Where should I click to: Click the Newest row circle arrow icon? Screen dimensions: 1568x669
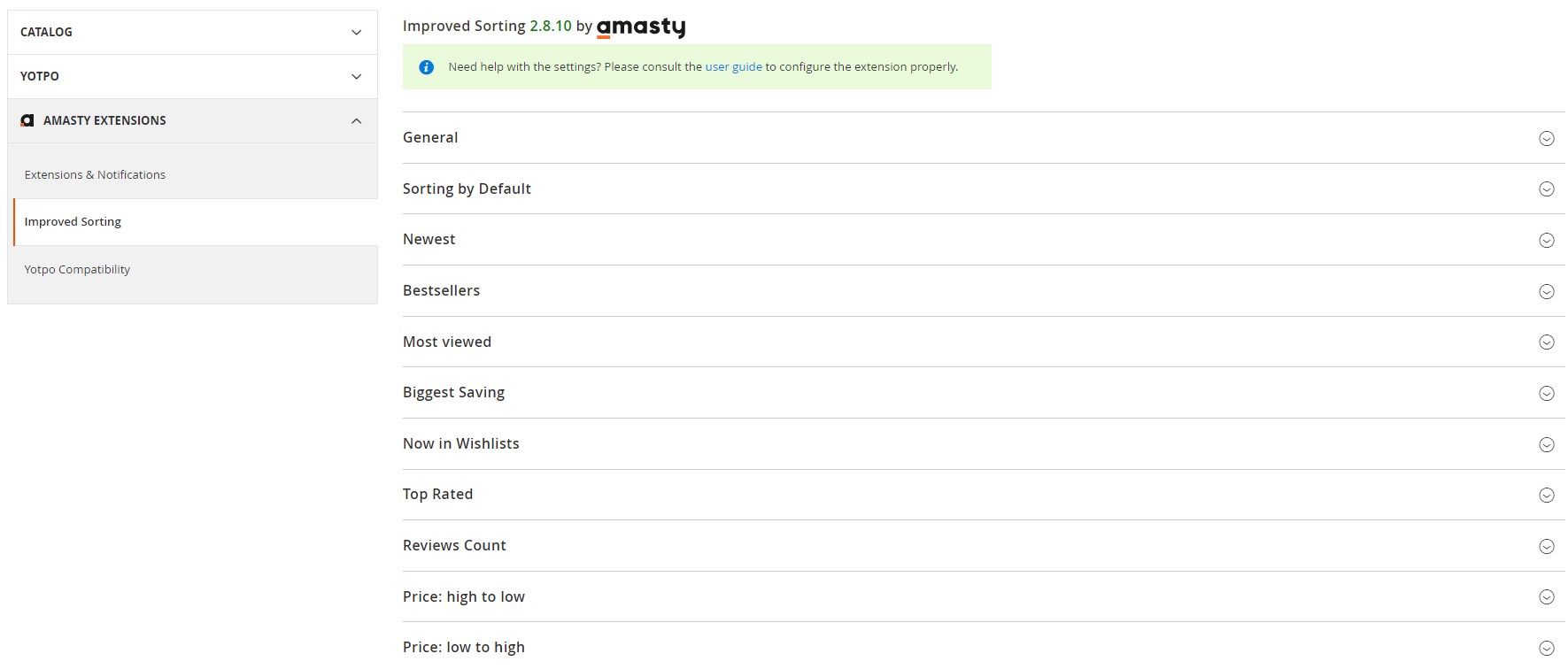click(1546, 241)
